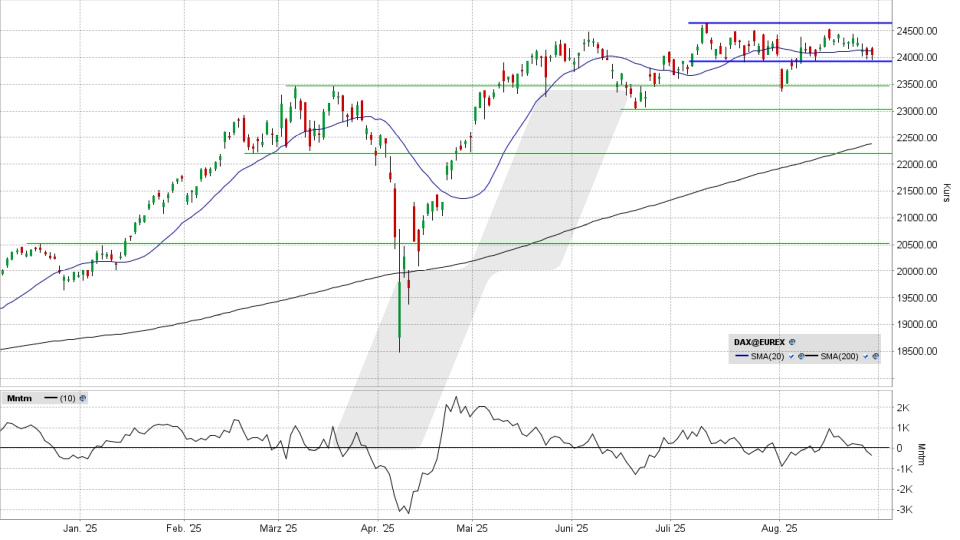The width and height of the screenshot is (960, 540).
Task: Toggle SMA(200) visibility checkmark
Action: [866, 356]
